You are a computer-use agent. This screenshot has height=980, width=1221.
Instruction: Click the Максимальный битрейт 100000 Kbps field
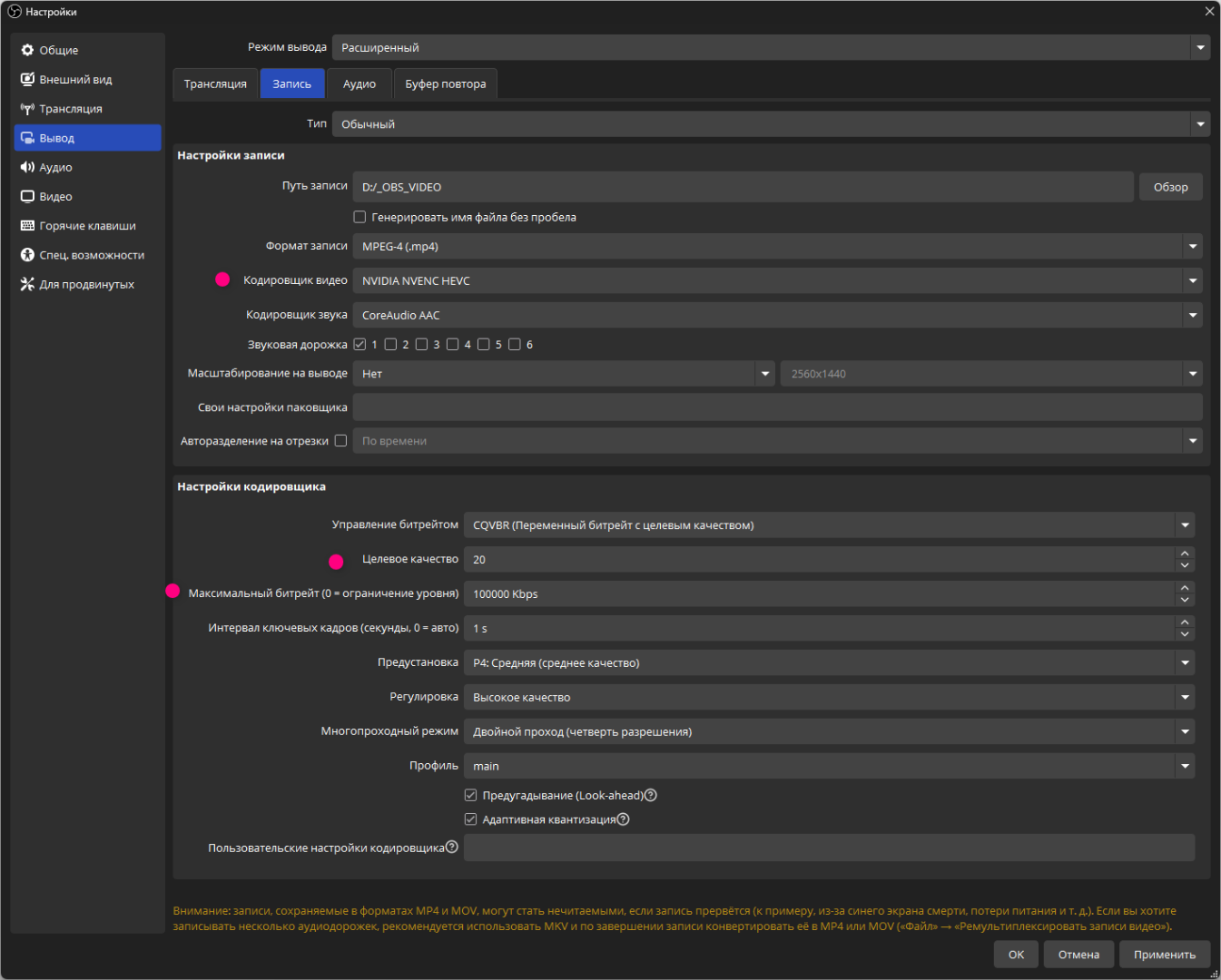click(819, 593)
